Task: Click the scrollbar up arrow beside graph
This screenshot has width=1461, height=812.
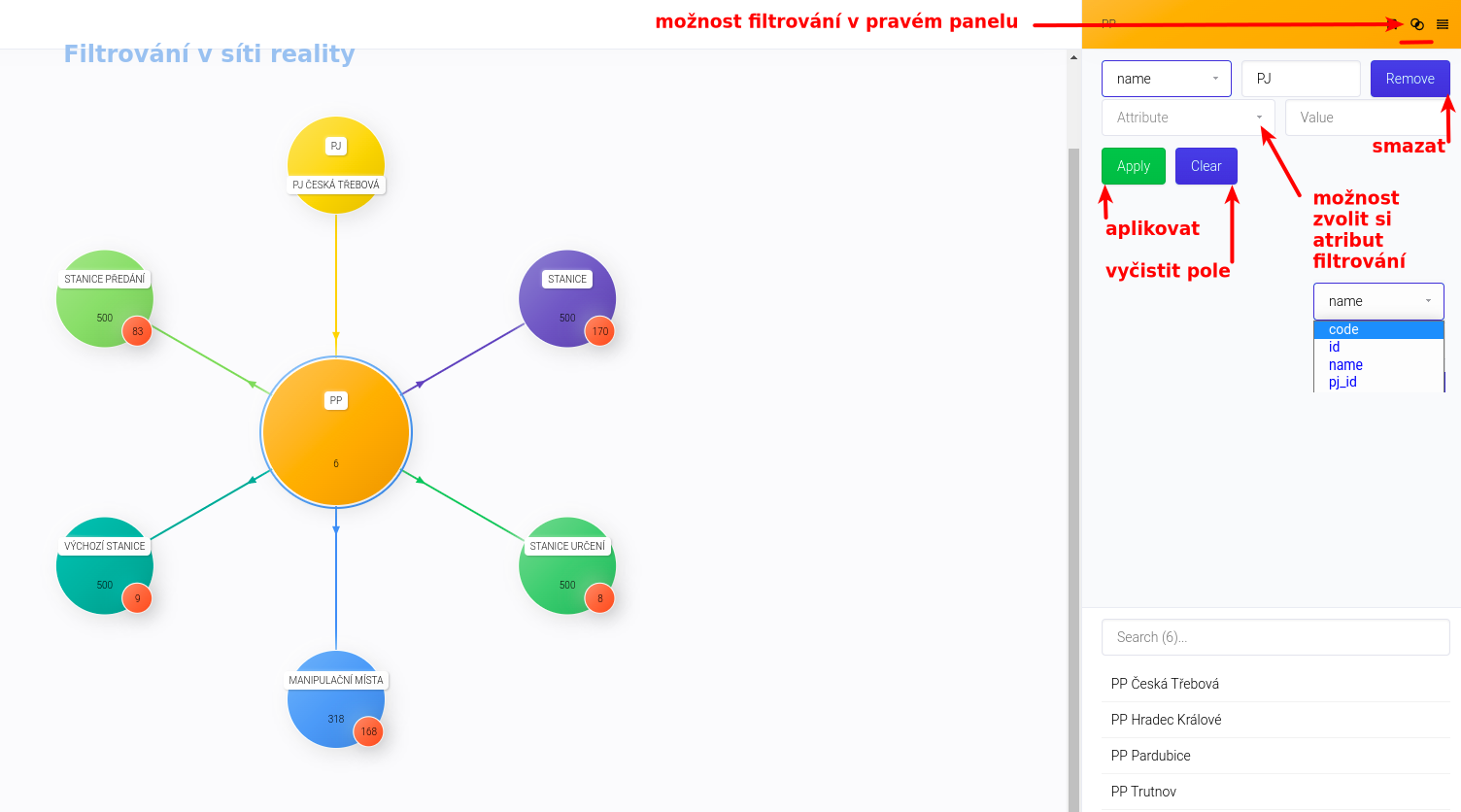Action: pos(1073,57)
